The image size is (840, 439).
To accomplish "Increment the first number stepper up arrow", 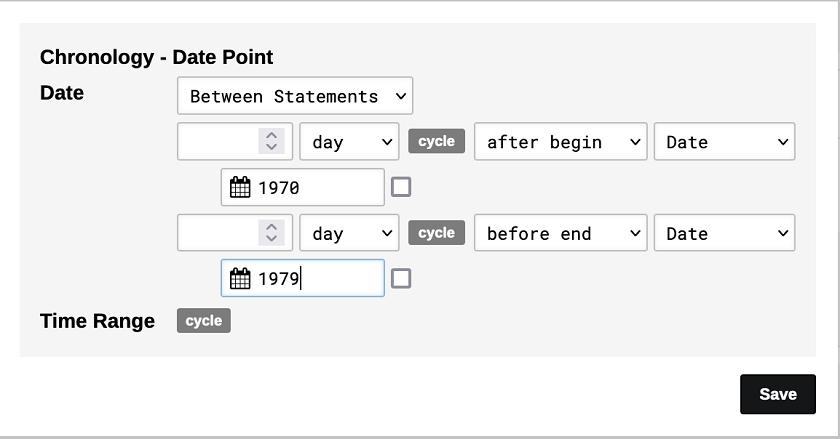I will point(271,135).
